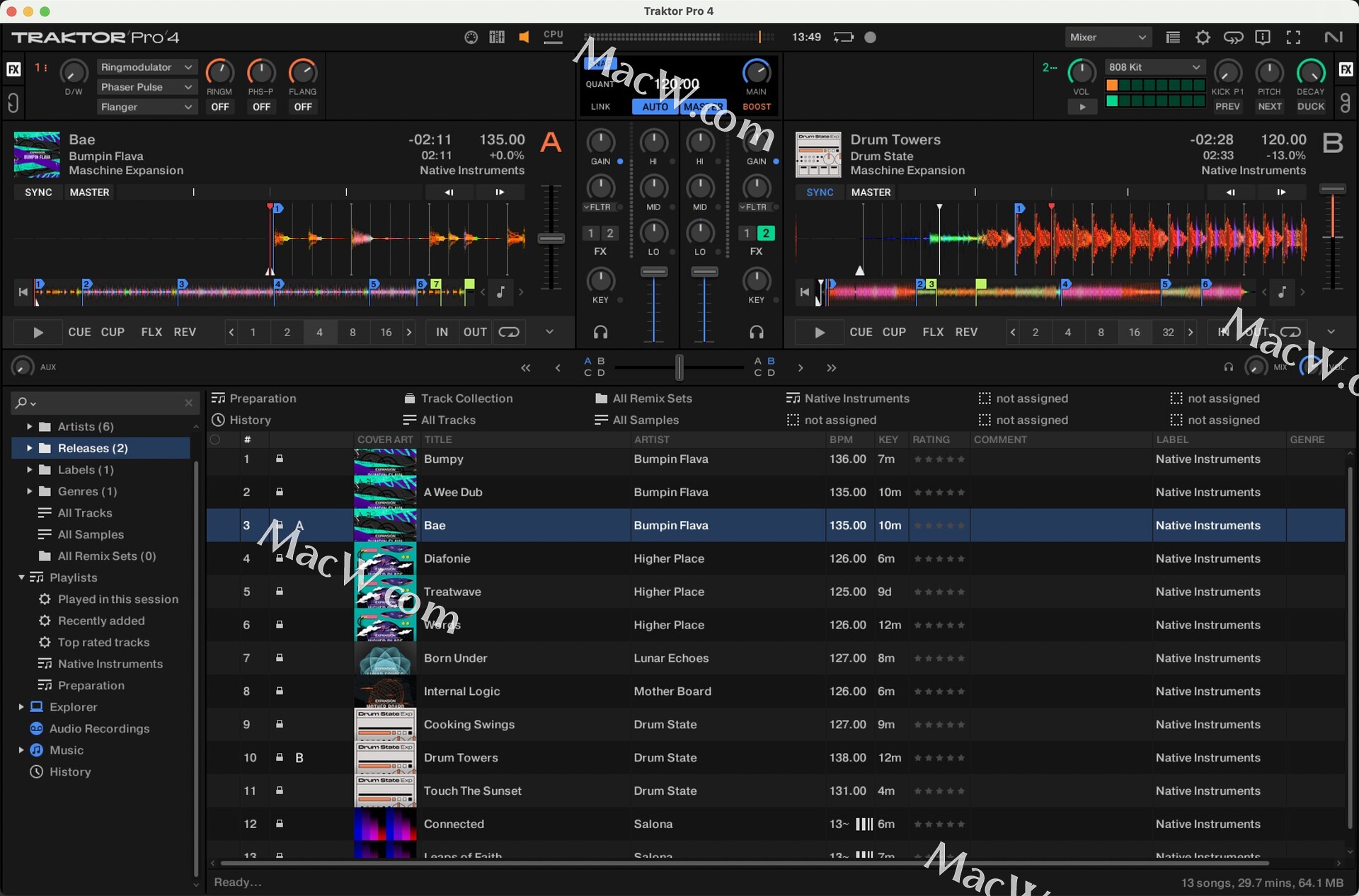Image resolution: width=1359 pixels, height=896 pixels.
Task: Set loop IN point on Deck A
Action: (x=442, y=332)
